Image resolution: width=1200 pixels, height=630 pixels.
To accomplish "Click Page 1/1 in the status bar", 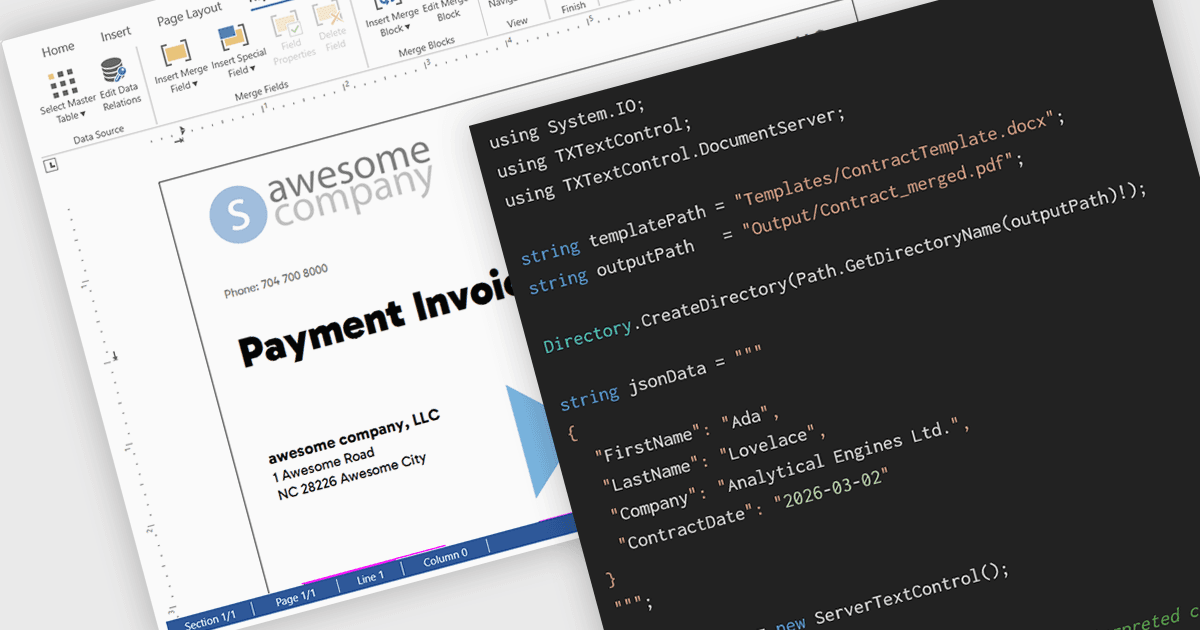I will 295,596.
